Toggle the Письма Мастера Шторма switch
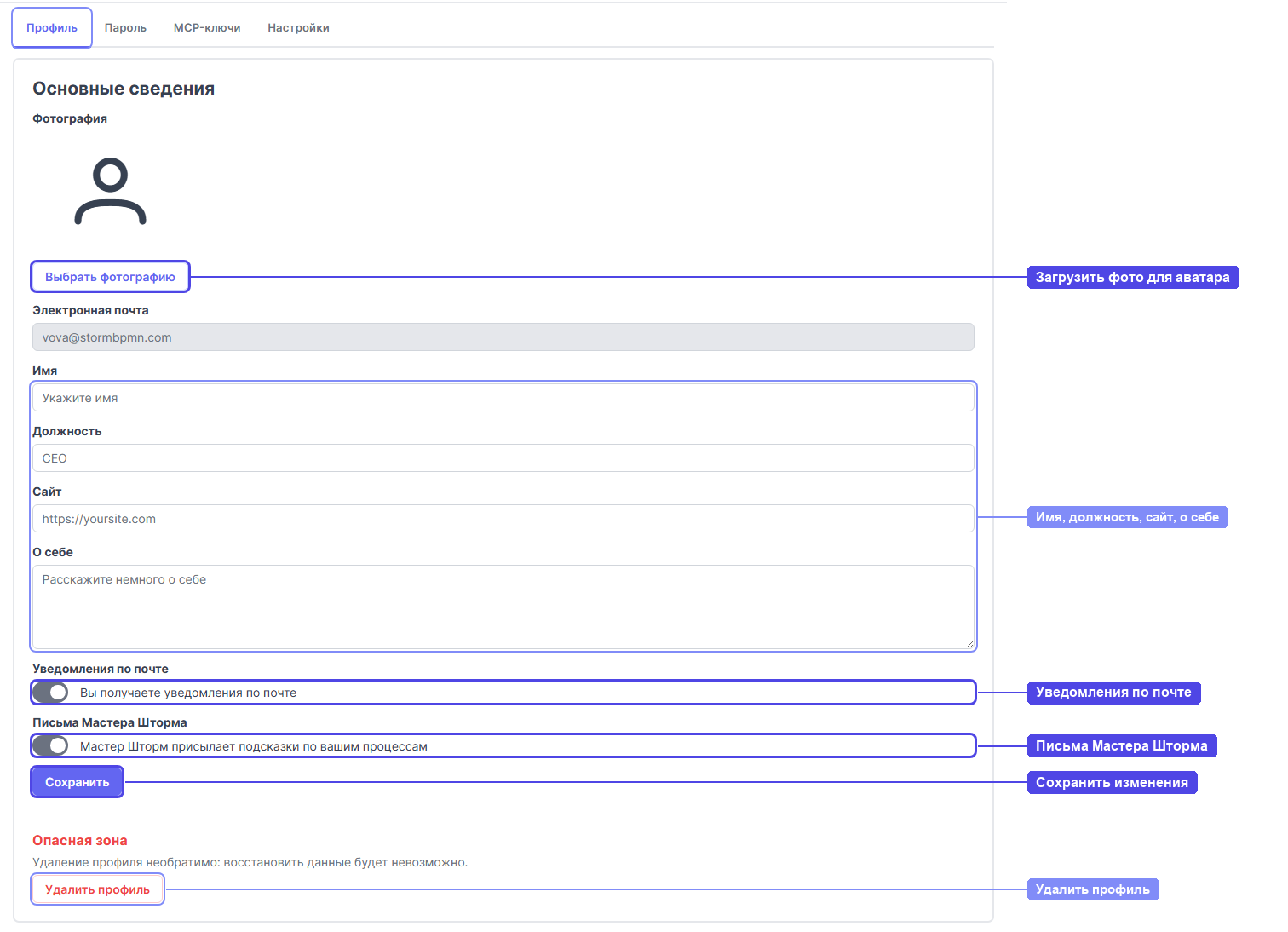This screenshot has height=932, width=1288. (51, 746)
